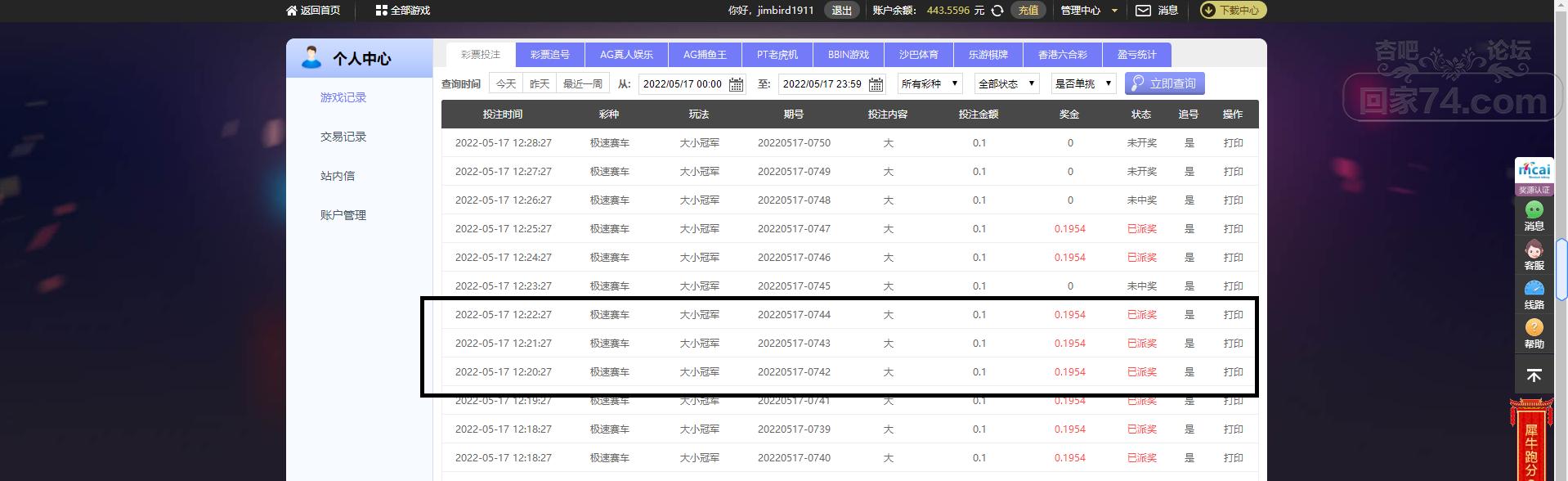Click the envelope 消息 icon in top bar

(1143, 11)
